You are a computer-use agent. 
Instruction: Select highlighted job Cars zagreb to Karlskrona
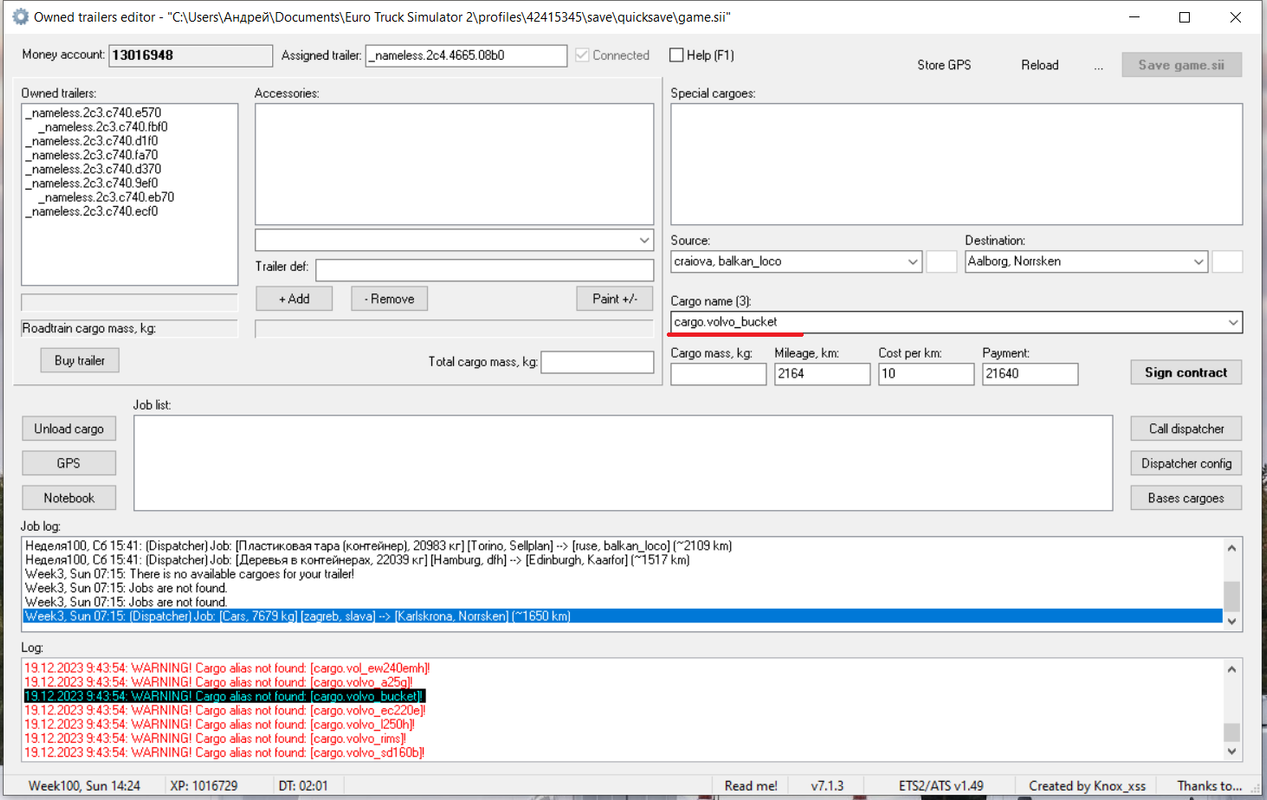(622, 616)
